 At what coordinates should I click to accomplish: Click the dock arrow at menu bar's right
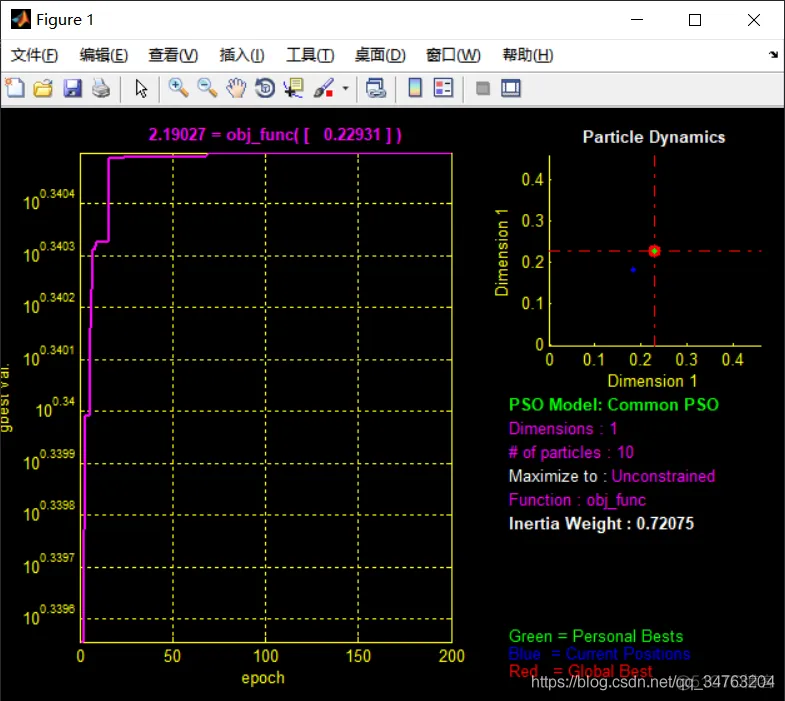[773, 55]
